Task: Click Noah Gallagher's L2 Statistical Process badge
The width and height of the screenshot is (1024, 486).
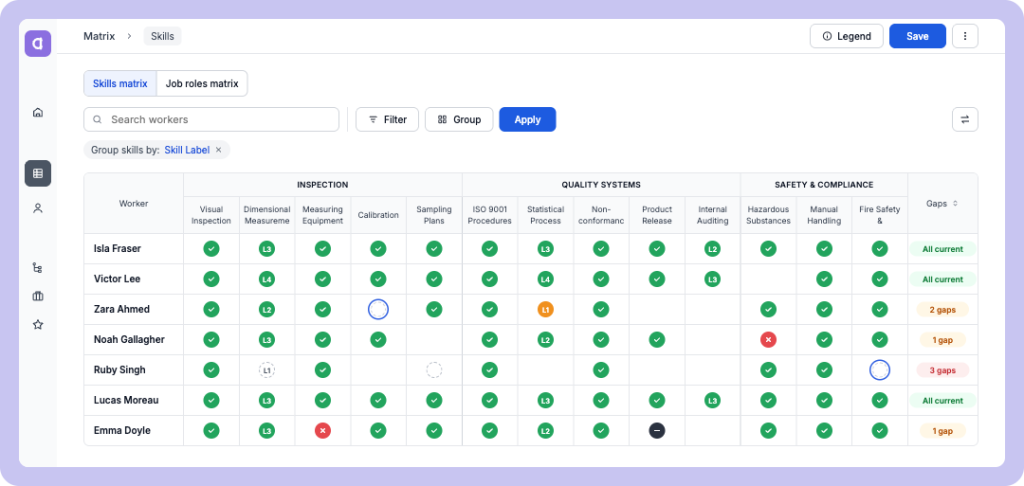Action: [x=545, y=340]
